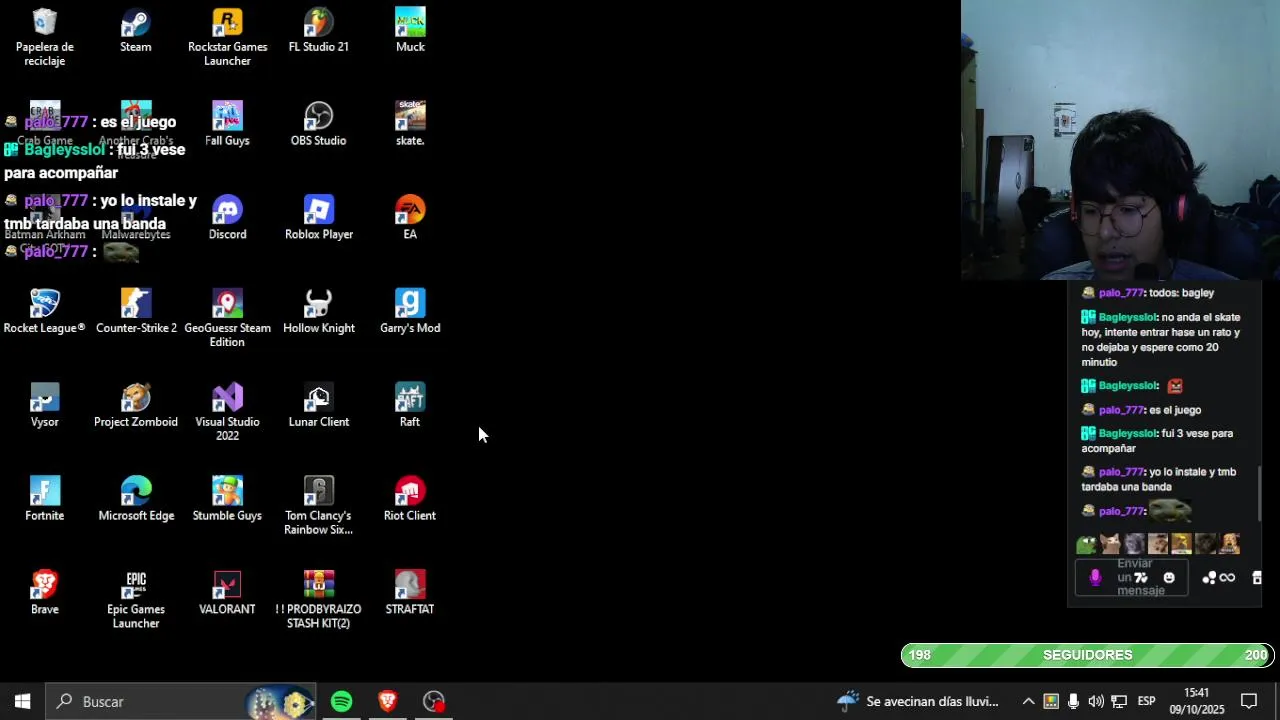Launch Epic Games Launcher from desktop
The width and height of the screenshot is (1280, 720).
click(136, 600)
